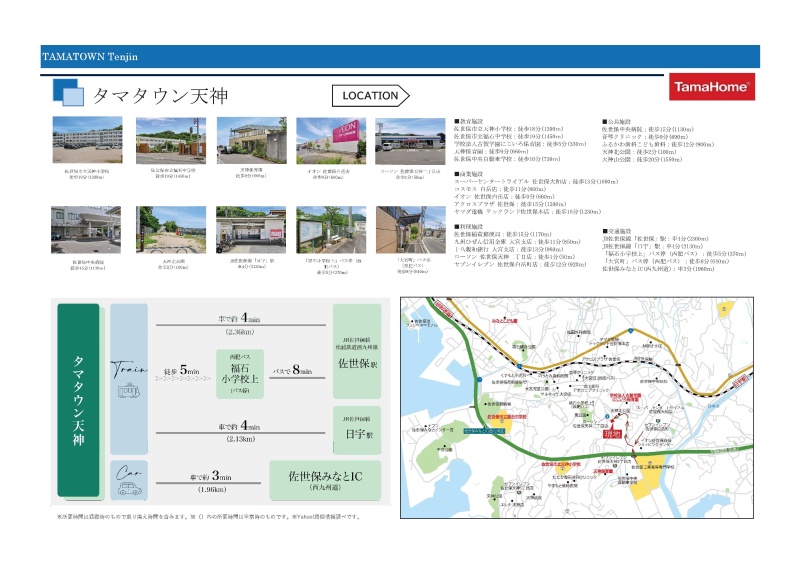The image size is (800, 566).
Task: Click the car icon under Car
Action: coord(129,490)
